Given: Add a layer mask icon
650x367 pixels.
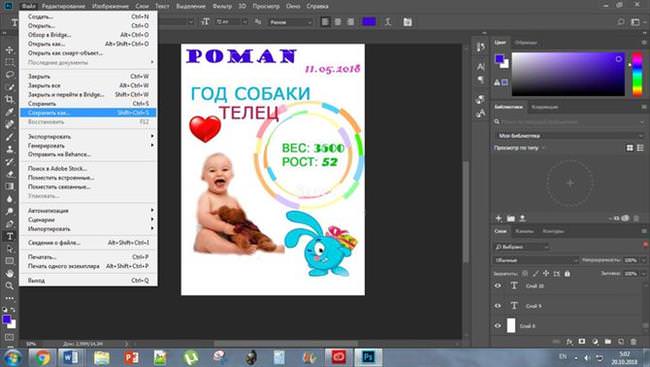Looking at the screenshot, I should pyautogui.click(x=582, y=342).
